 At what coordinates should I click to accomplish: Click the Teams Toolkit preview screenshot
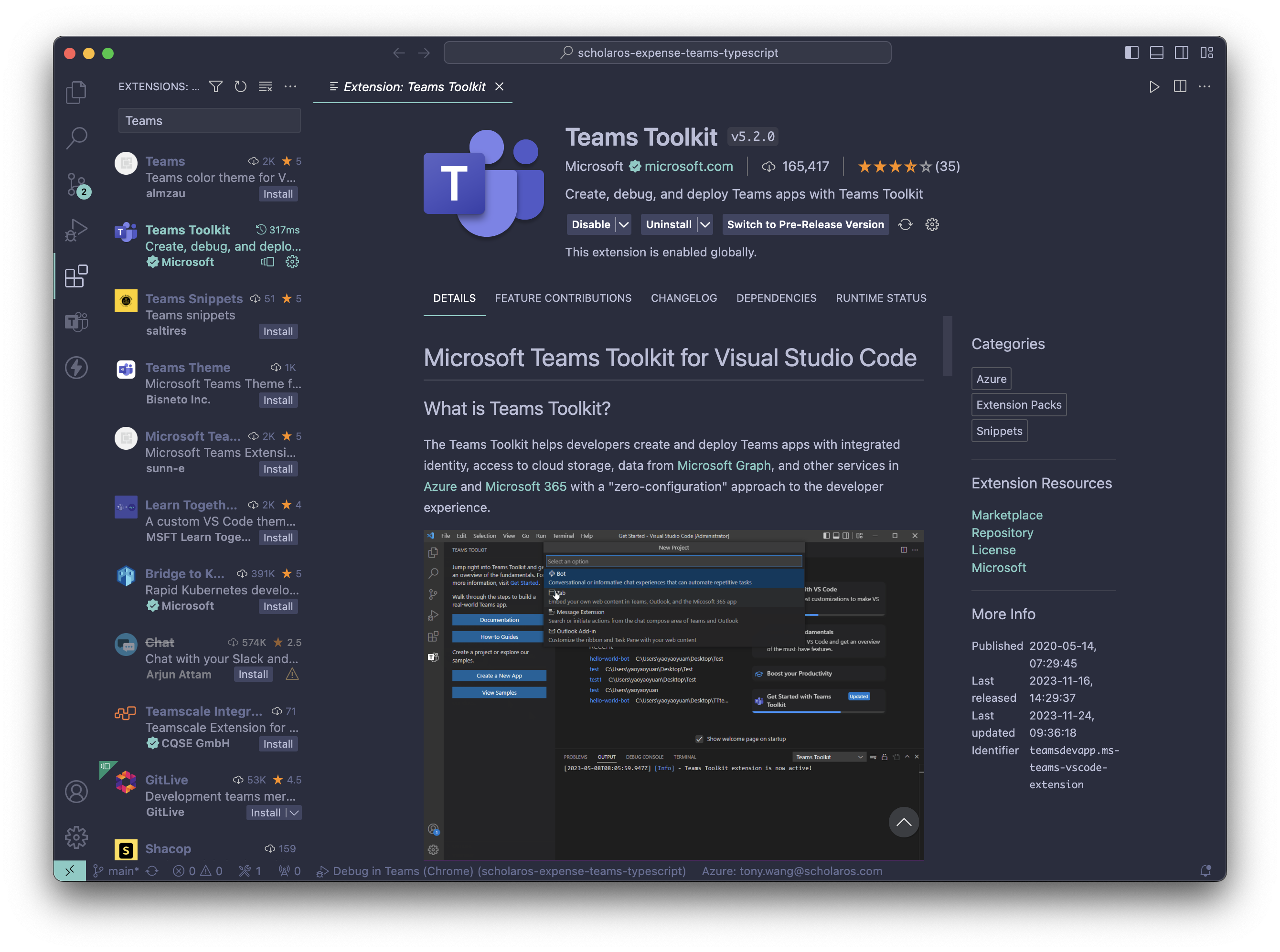(674, 694)
